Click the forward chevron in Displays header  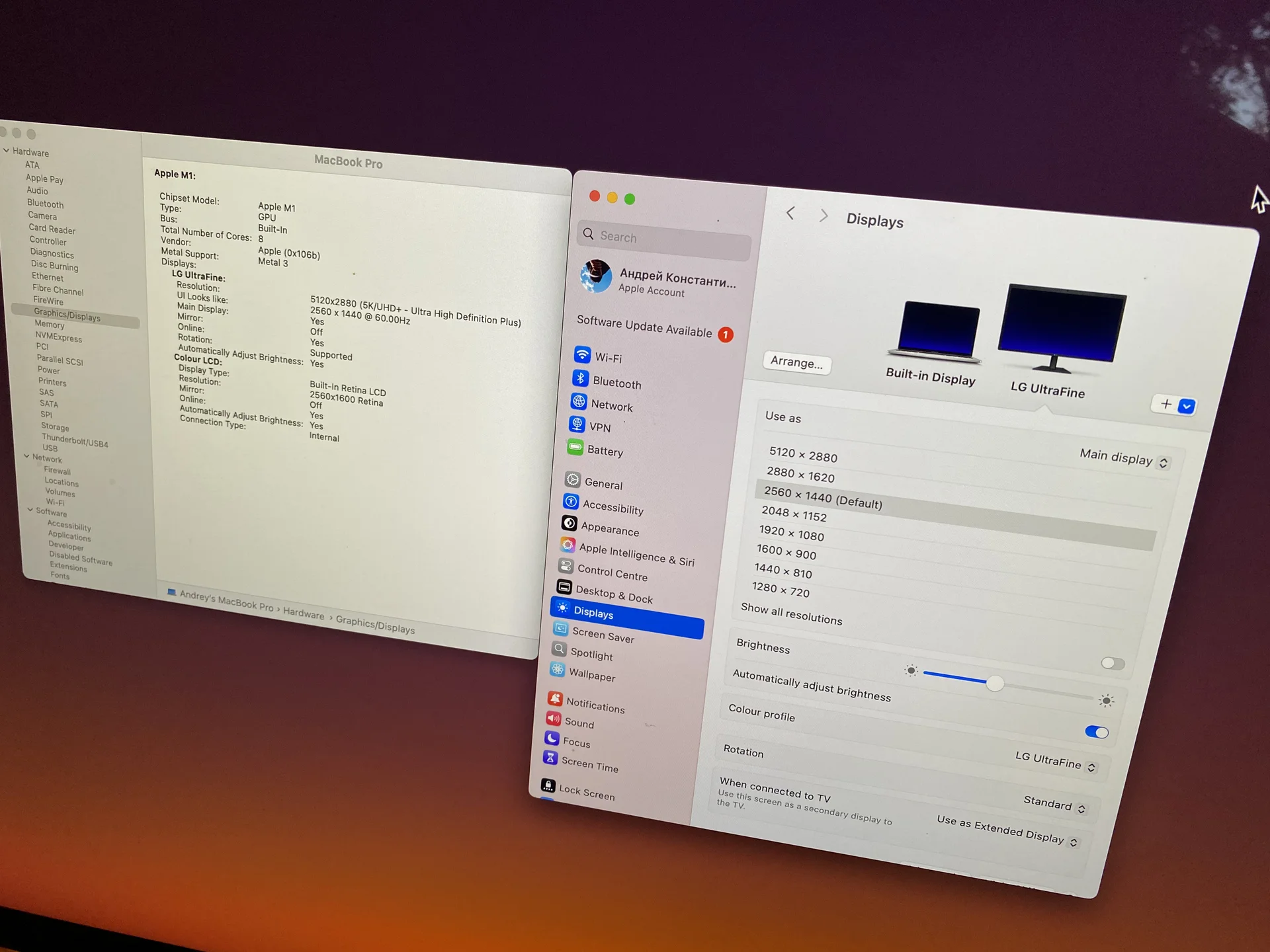824,216
